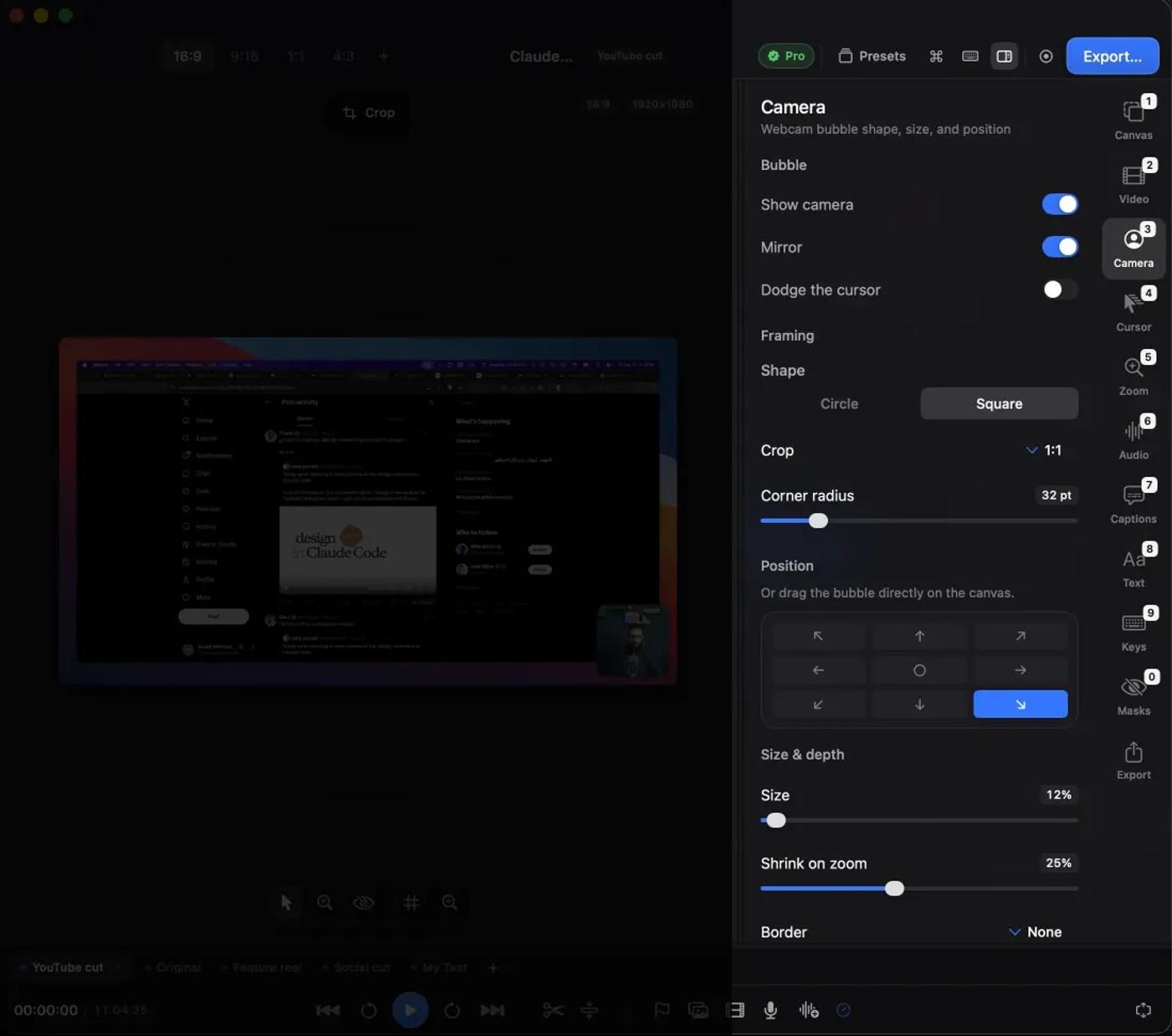Center the camera bubble with the circle button
The image size is (1172, 1036).
[919, 670]
